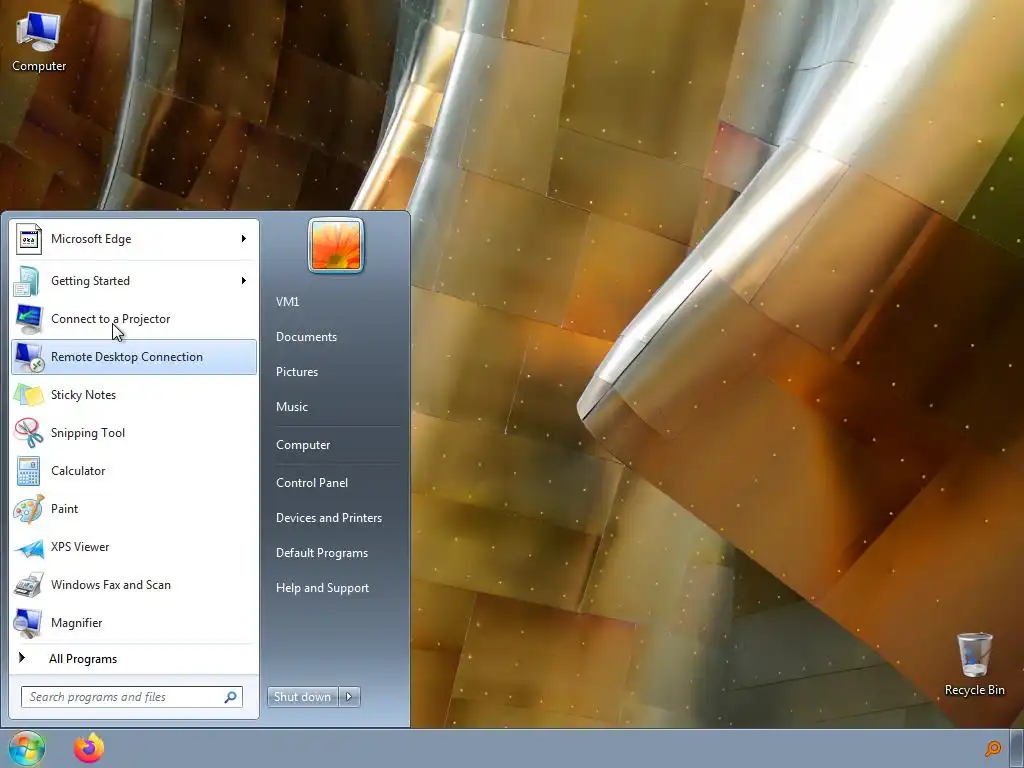Launch Firefox from the taskbar

pos(89,748)
